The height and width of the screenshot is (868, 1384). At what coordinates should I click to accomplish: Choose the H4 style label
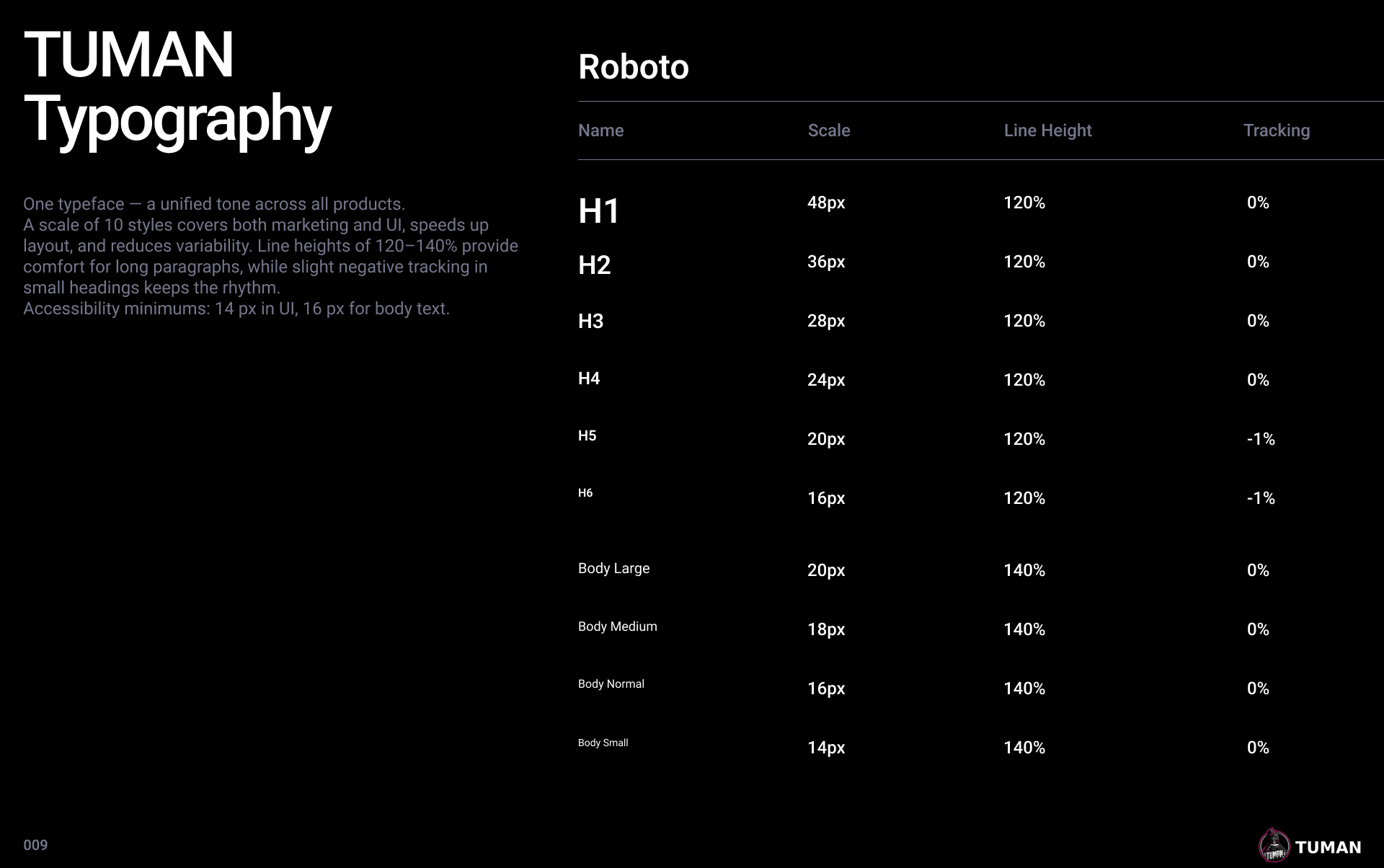[588, 378]
